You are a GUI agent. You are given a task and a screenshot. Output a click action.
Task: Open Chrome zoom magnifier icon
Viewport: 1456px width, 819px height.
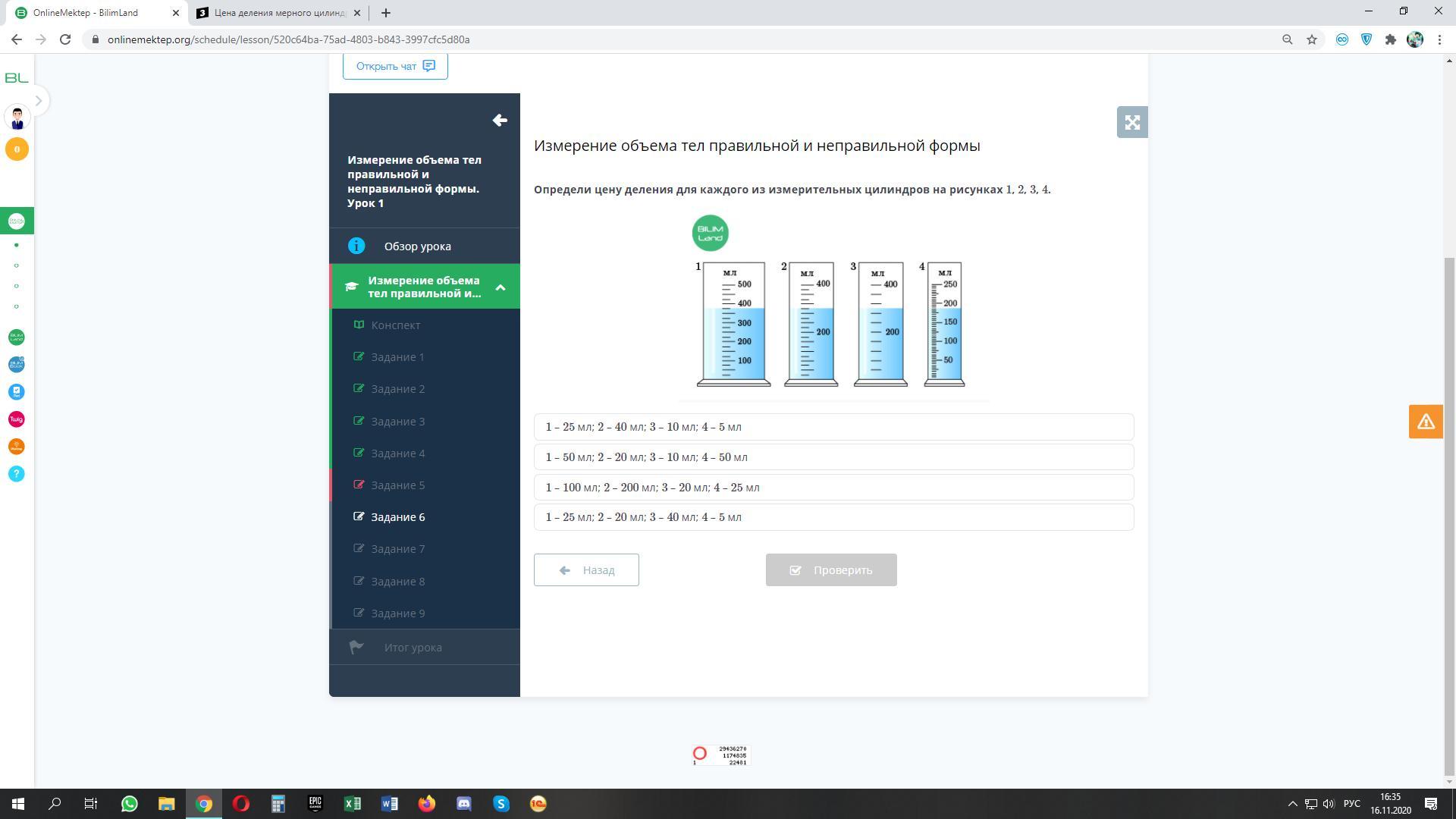pos(1287,39)
